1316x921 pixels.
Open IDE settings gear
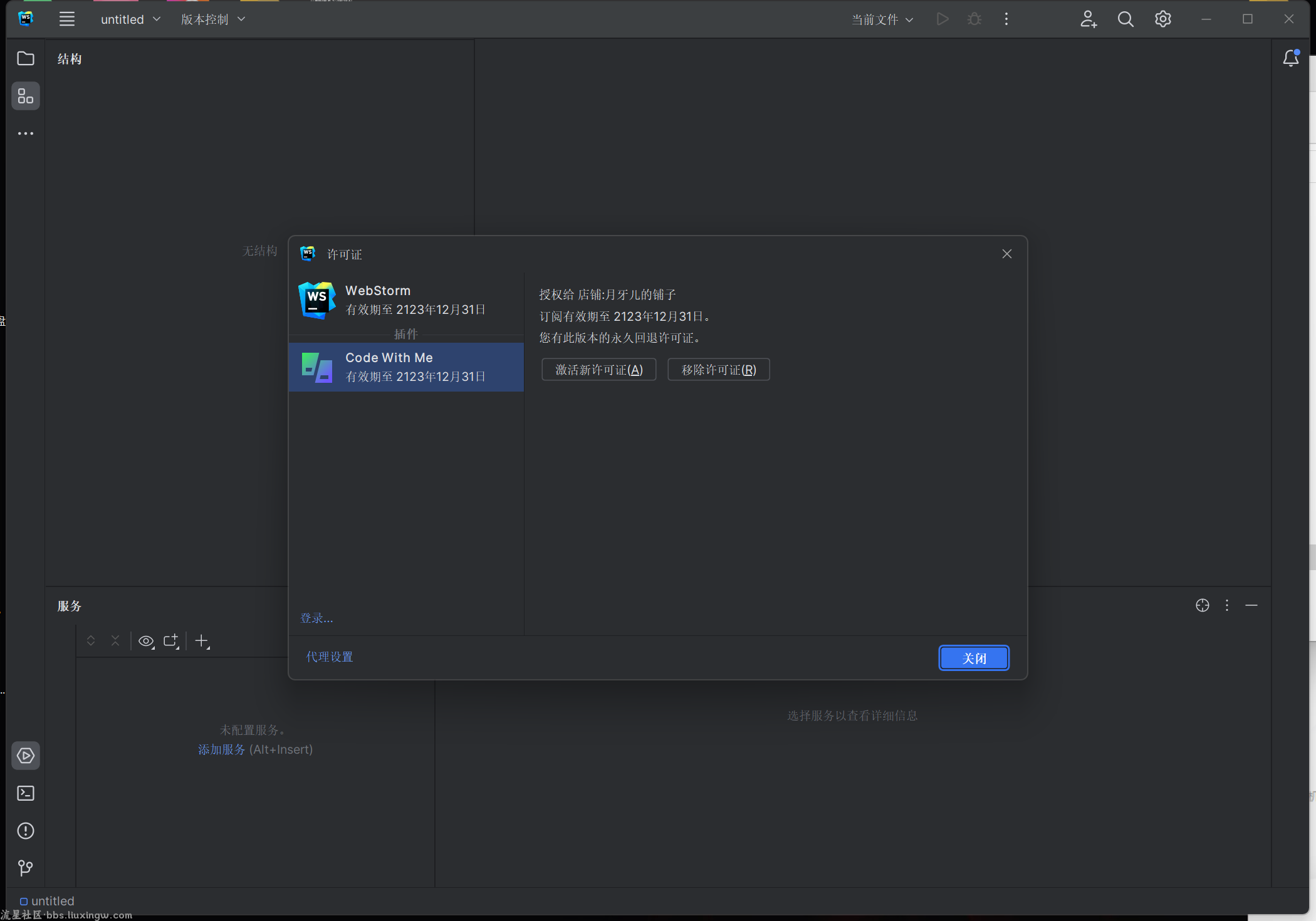[x=1163, y=19]
